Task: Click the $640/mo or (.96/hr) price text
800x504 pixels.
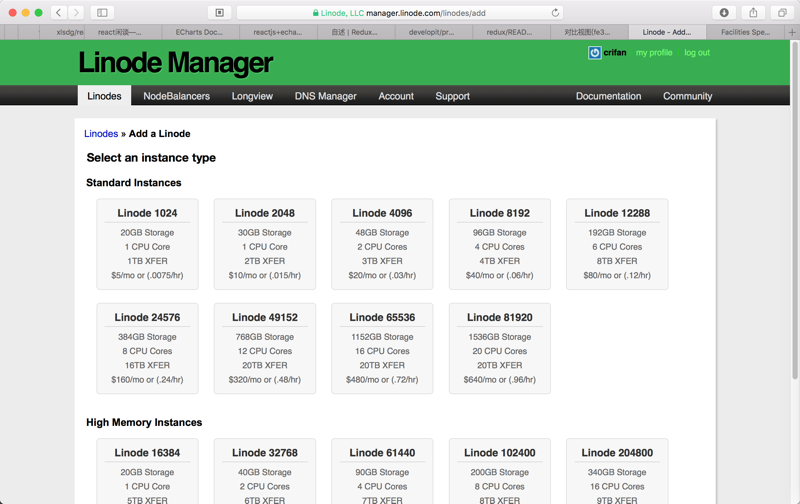Action: pyautogui.click(x=500, y=380)
